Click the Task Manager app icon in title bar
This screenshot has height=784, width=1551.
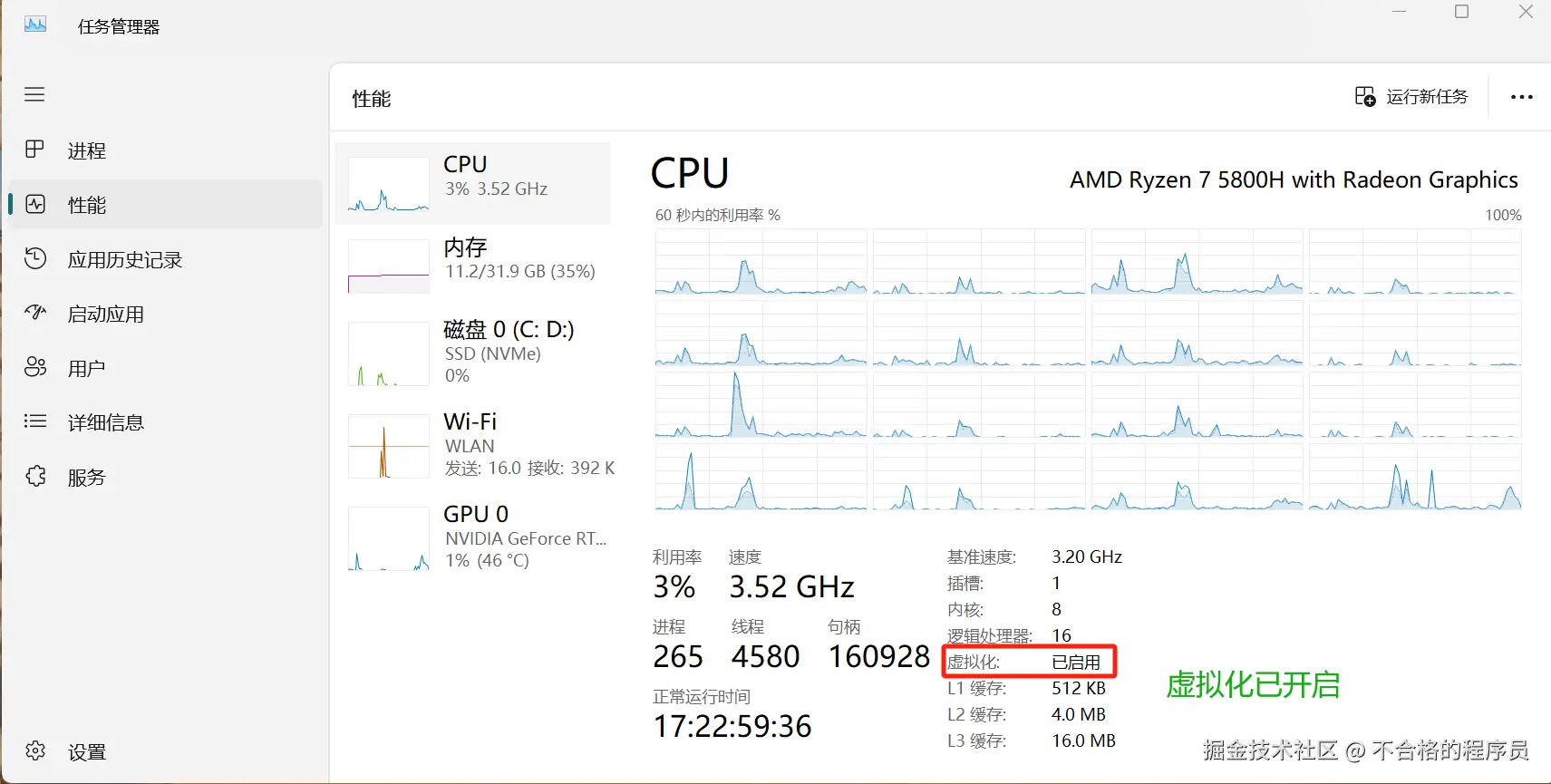coord(35,25)
